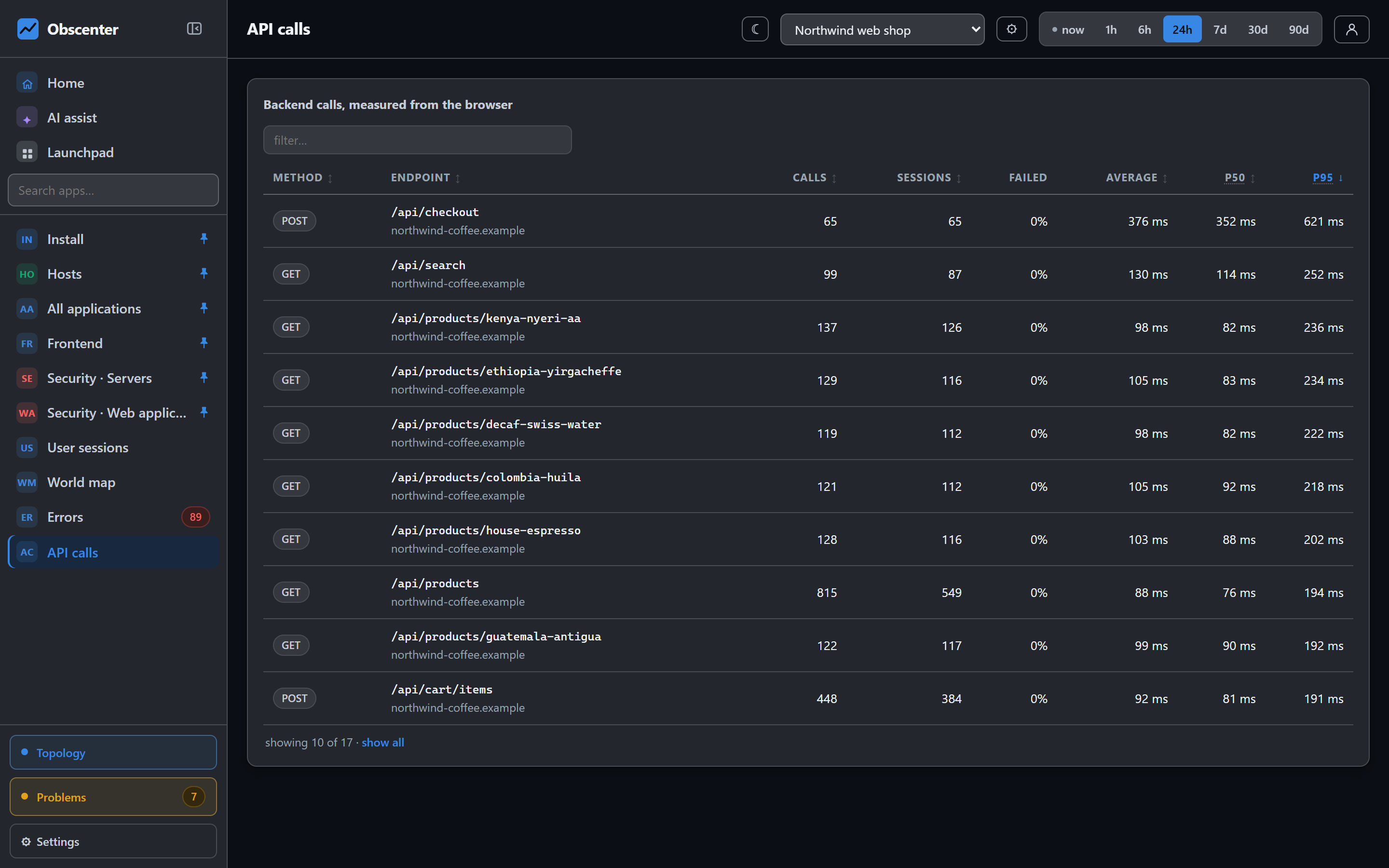Open Launchpad from sidebar
The image size is (1389, 868).
click(113, 153)
